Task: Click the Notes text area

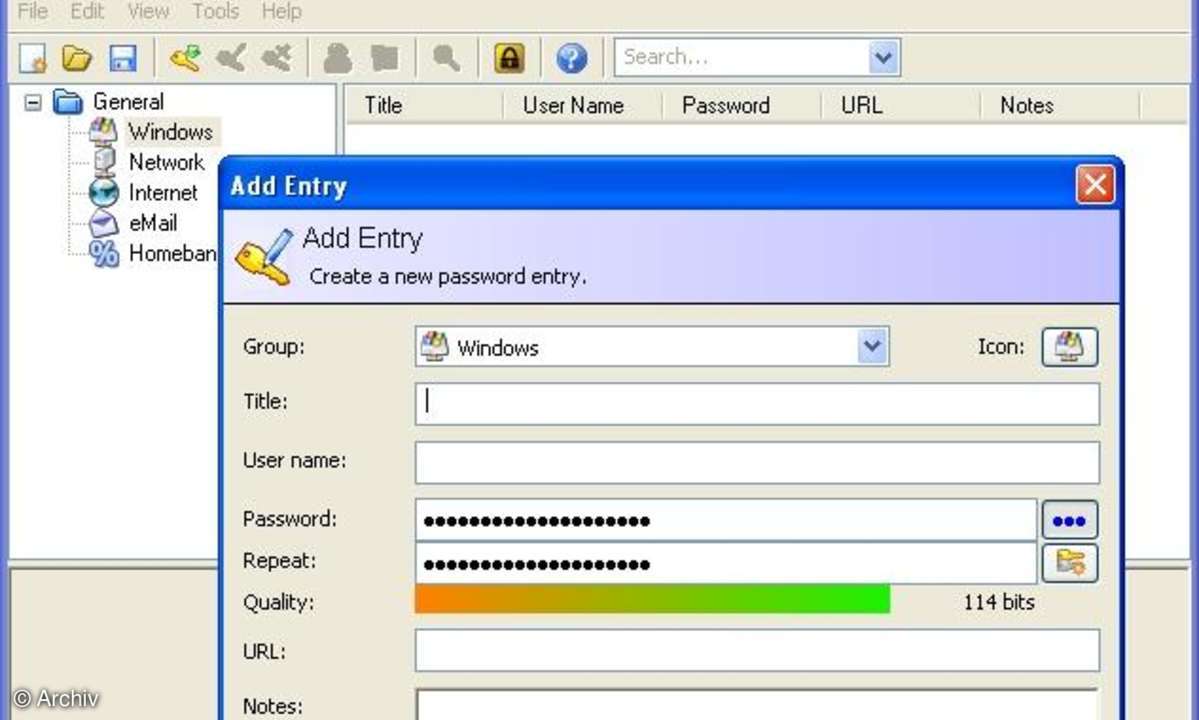Action: (x=757, y=705)
